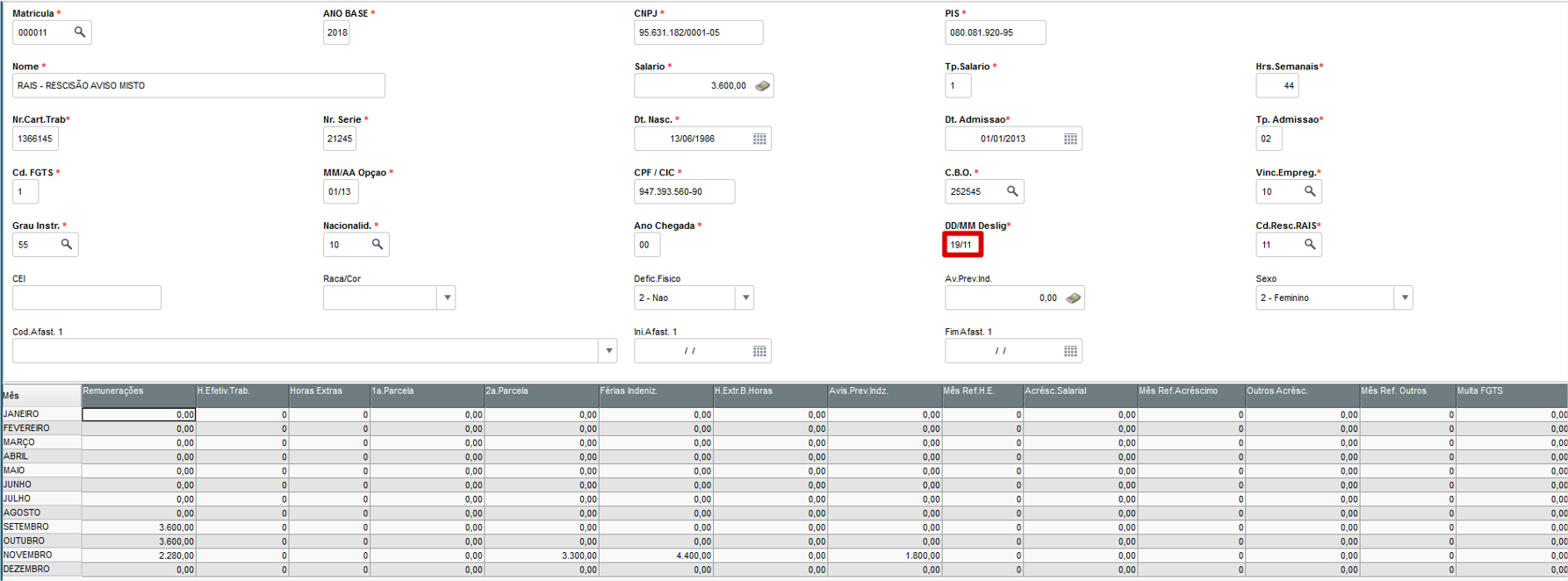Click the DD/MM Deslig field
1568x581 pixels.
[962, 245]
